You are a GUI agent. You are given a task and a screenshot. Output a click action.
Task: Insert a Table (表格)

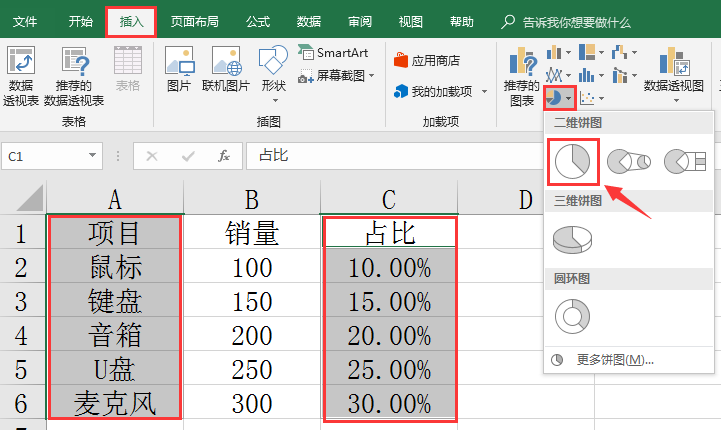click(x=127, y=69)
